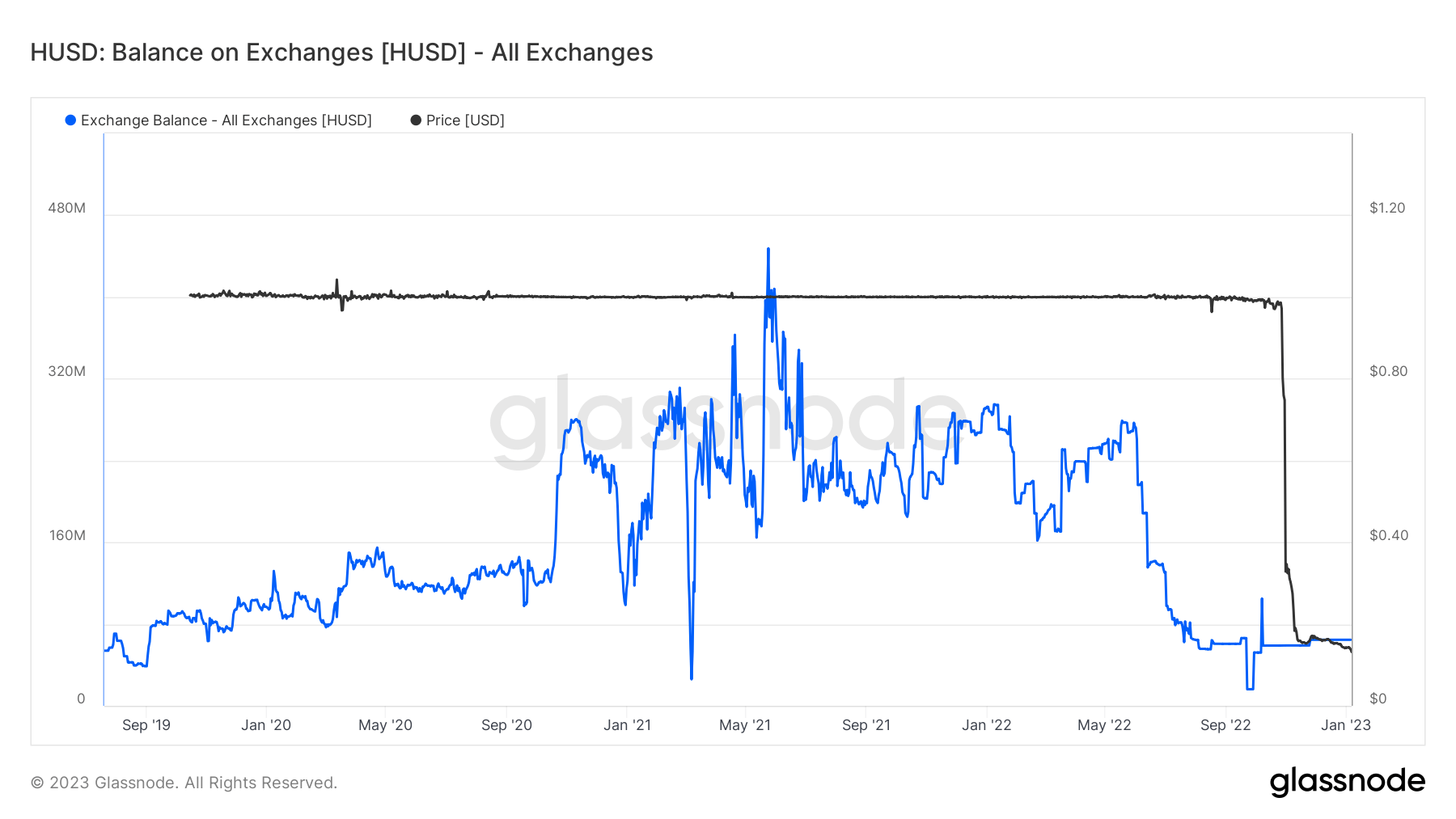This screenshot has height=819, width=1456.
Task: Click the 160M left axis label
Action: coord(67,535)
